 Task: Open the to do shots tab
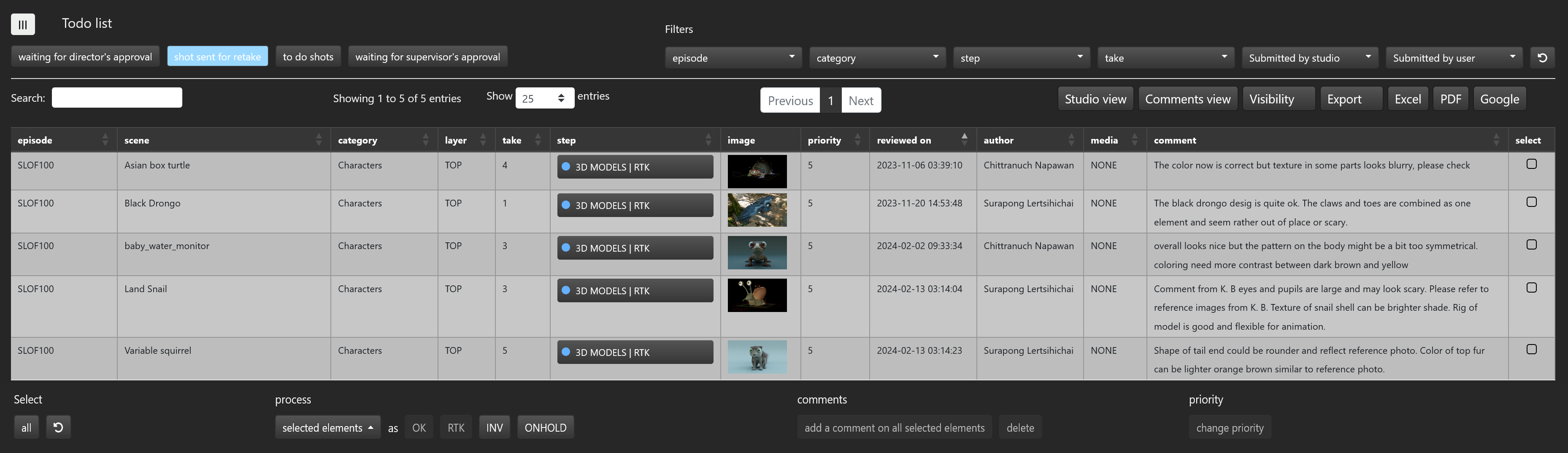[x=308, y=57]
